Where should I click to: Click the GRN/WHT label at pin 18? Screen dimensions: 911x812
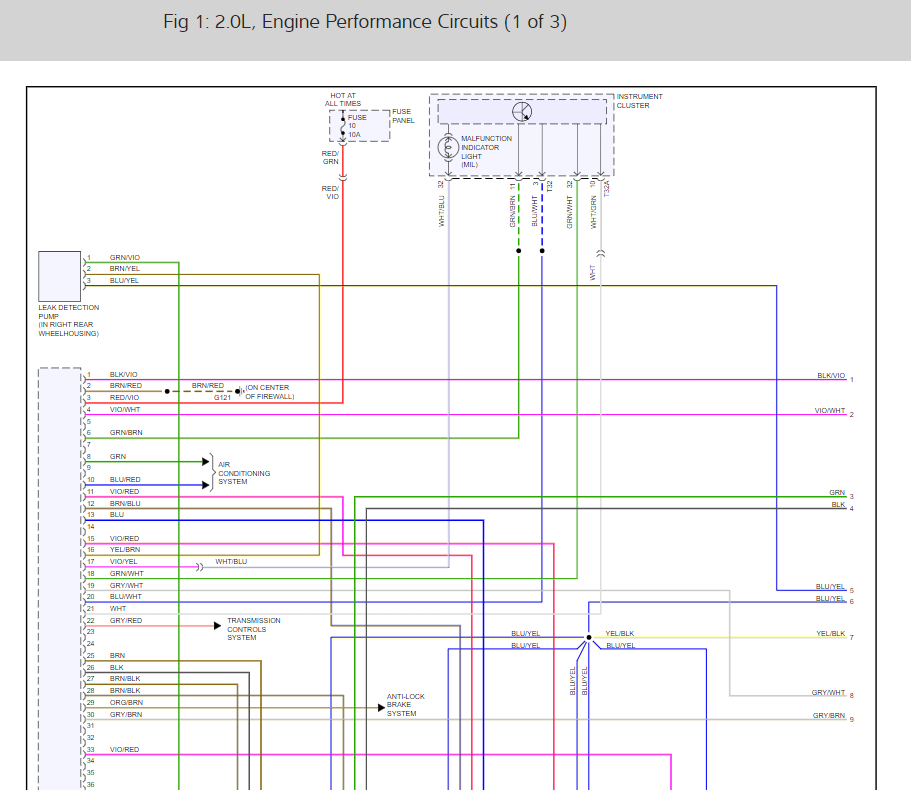(127, 573)
